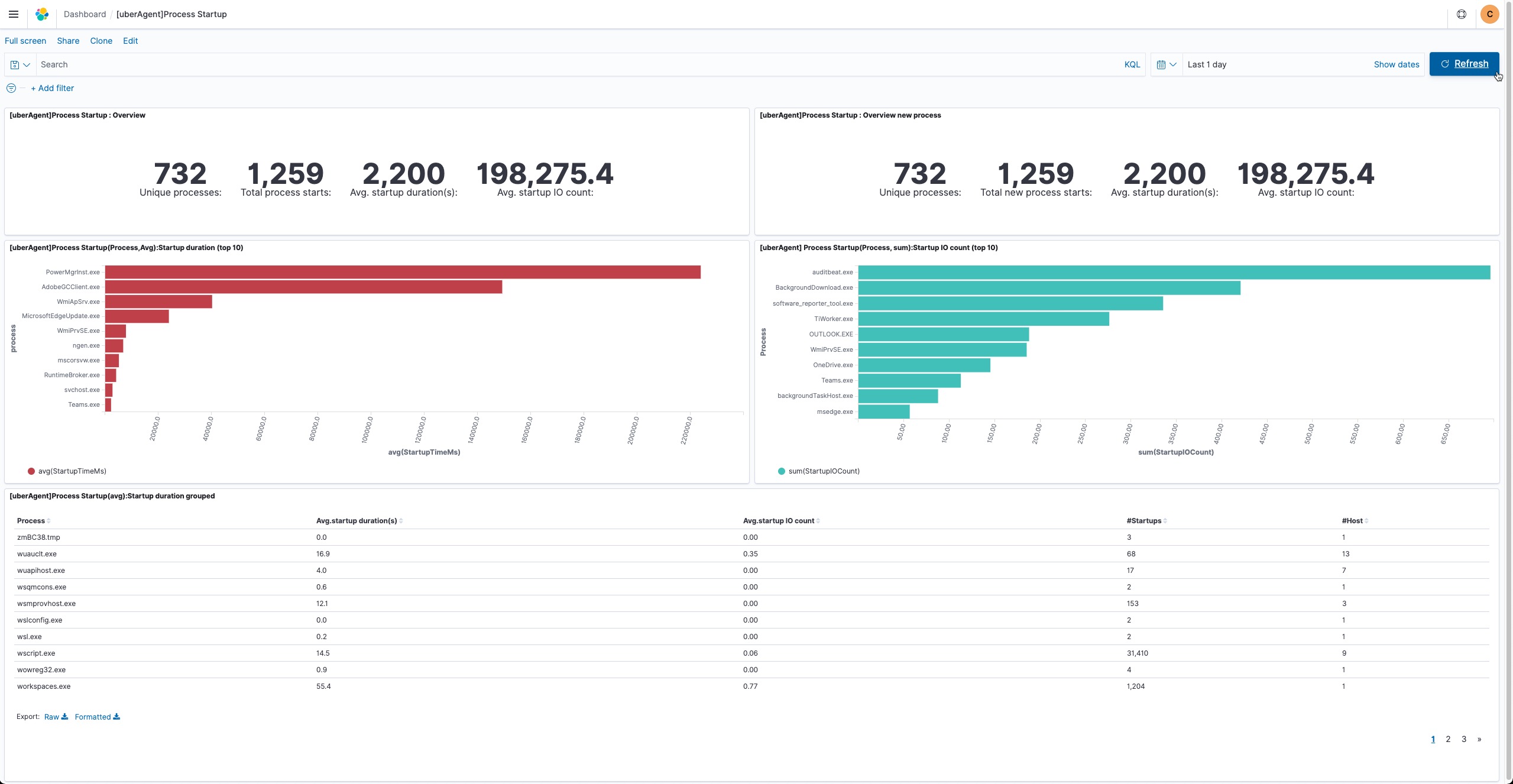Enter dashboard Edit mode

click(x=130, y=41)
